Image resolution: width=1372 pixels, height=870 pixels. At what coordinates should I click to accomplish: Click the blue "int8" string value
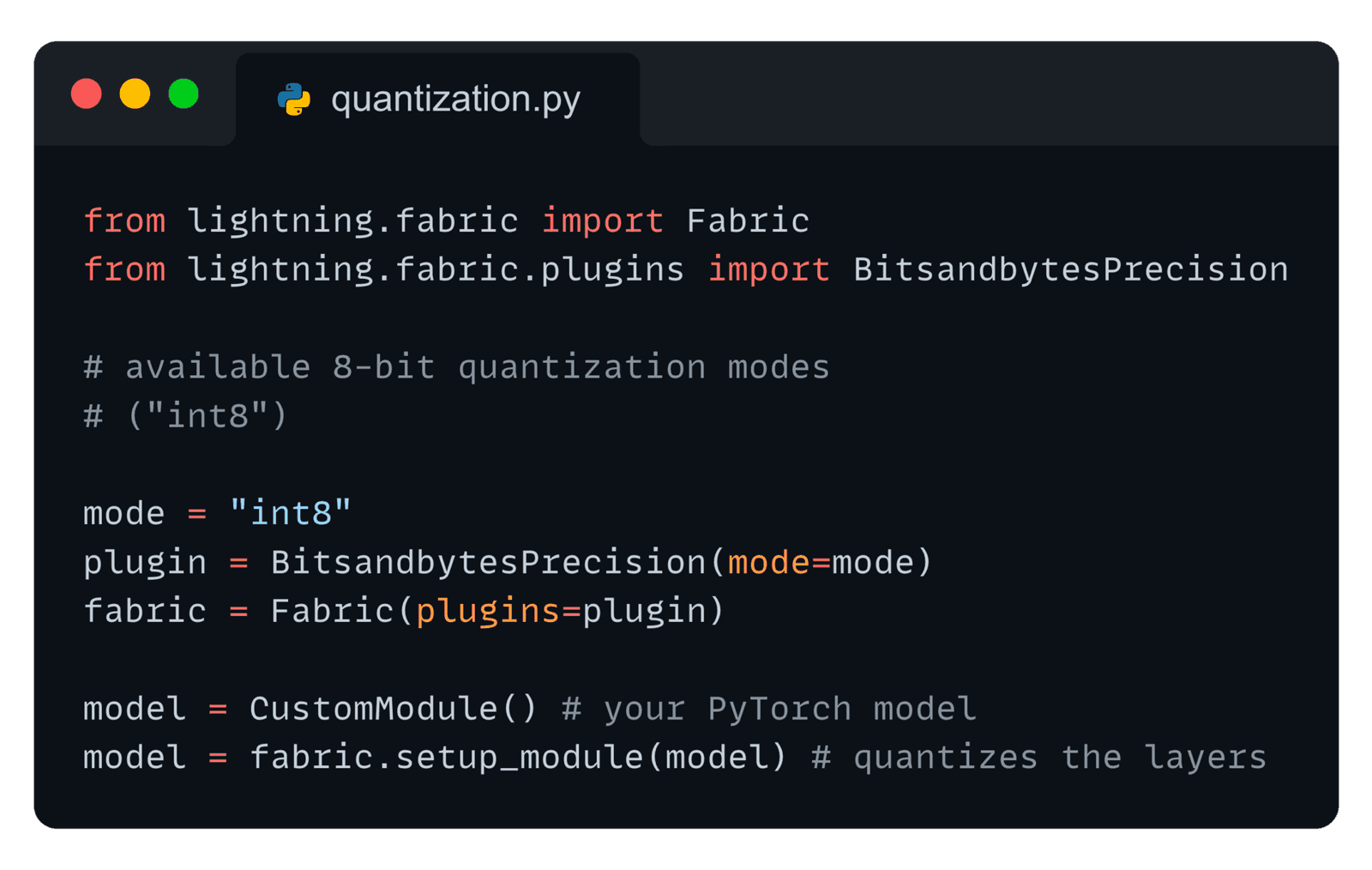[x=291, y=513]
